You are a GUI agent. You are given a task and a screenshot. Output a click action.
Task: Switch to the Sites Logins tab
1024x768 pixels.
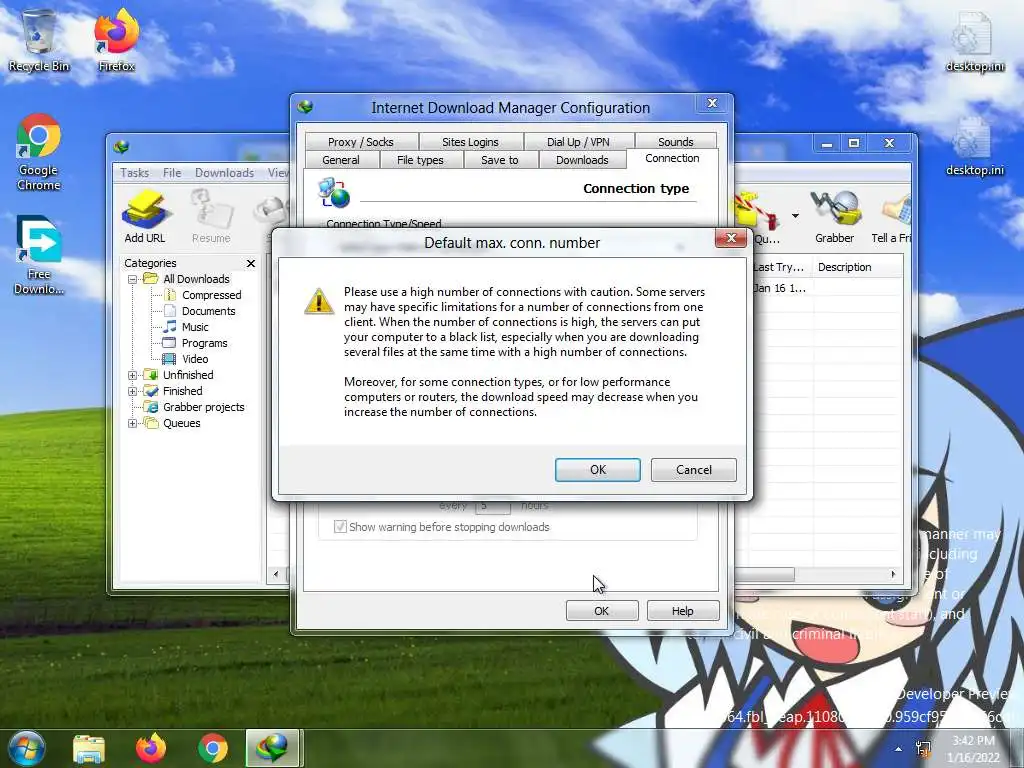[470, 142]
